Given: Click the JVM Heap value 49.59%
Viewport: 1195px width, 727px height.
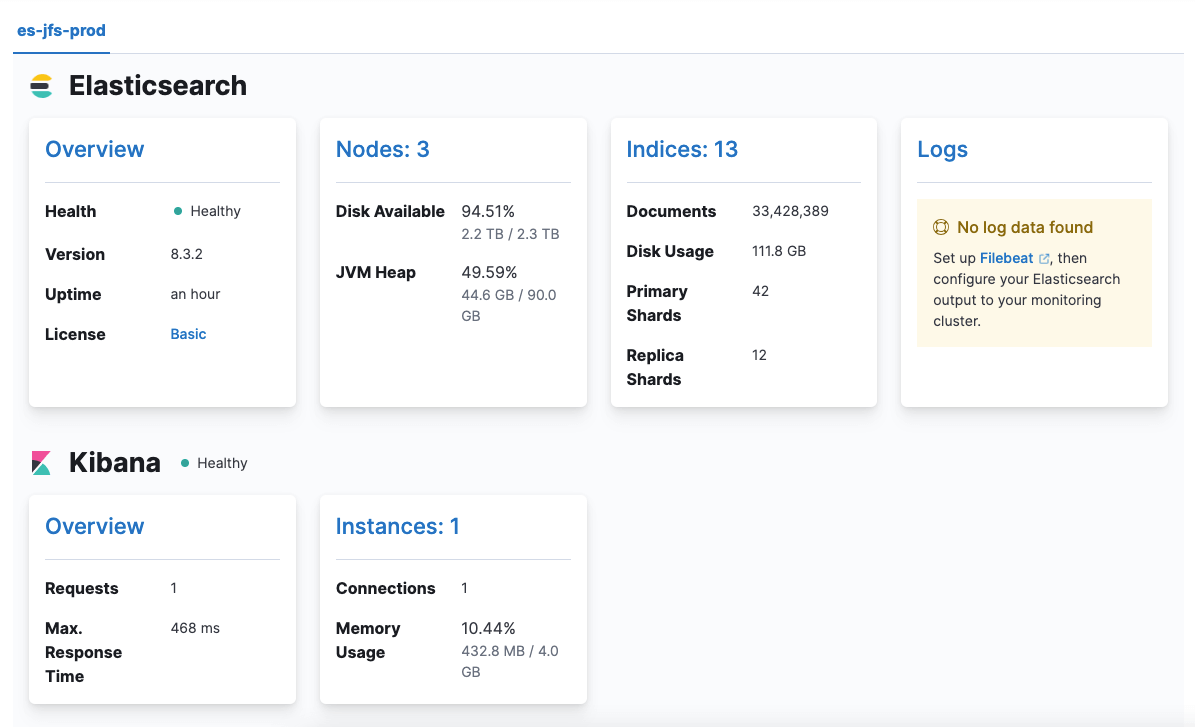Looking at the screenshot, I should point(489,272).
